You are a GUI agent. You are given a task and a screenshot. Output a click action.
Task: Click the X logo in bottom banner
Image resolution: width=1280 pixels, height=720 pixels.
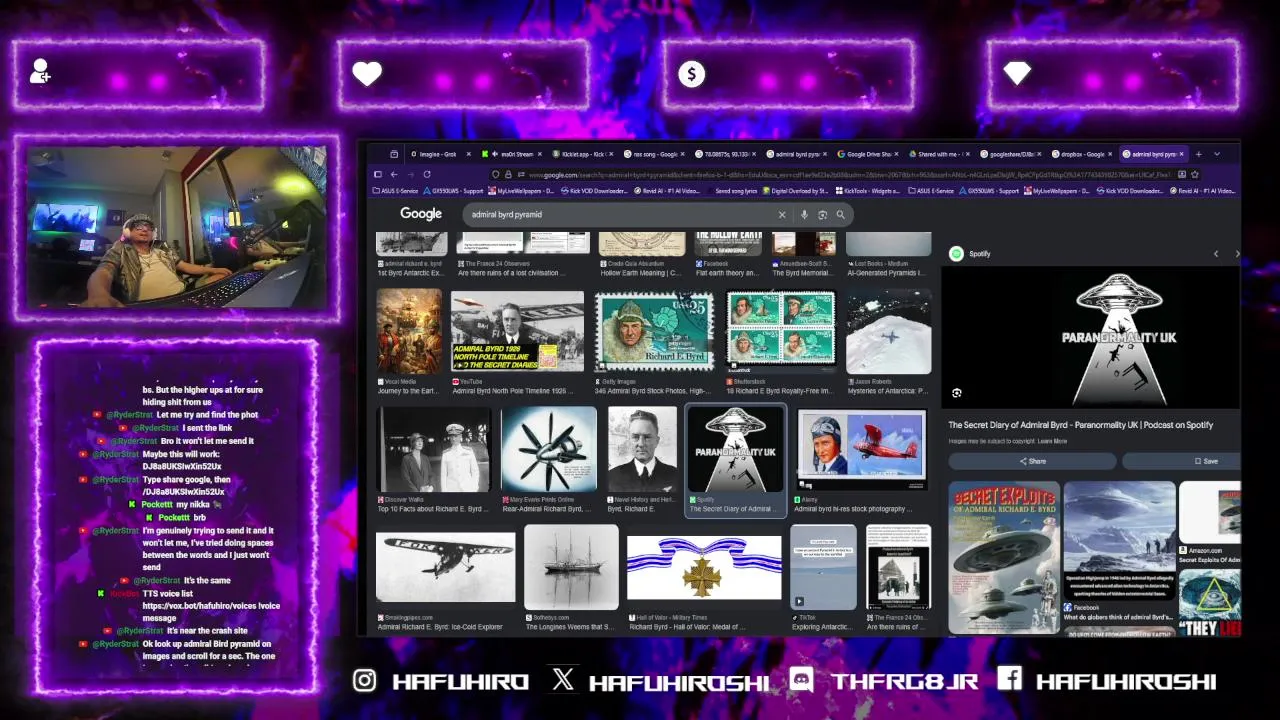(x=563, y=680)
